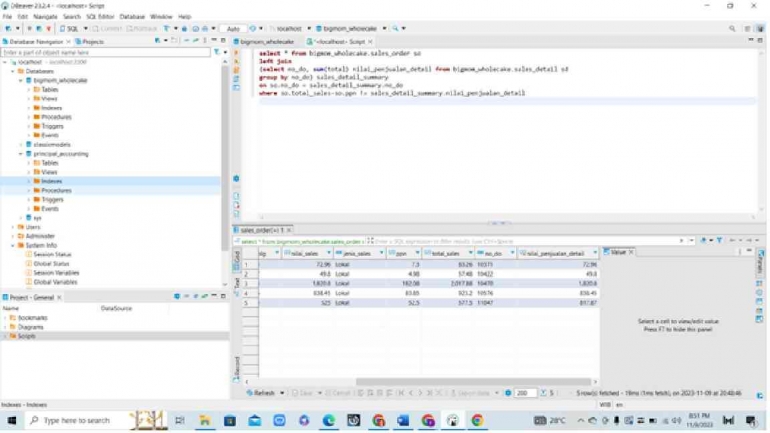Image resolution: width=770 pixels, height=433 pixels.
Task: Click the search icon in top-right toolbar
Action: pyautogui.click(x=732, y=28)
